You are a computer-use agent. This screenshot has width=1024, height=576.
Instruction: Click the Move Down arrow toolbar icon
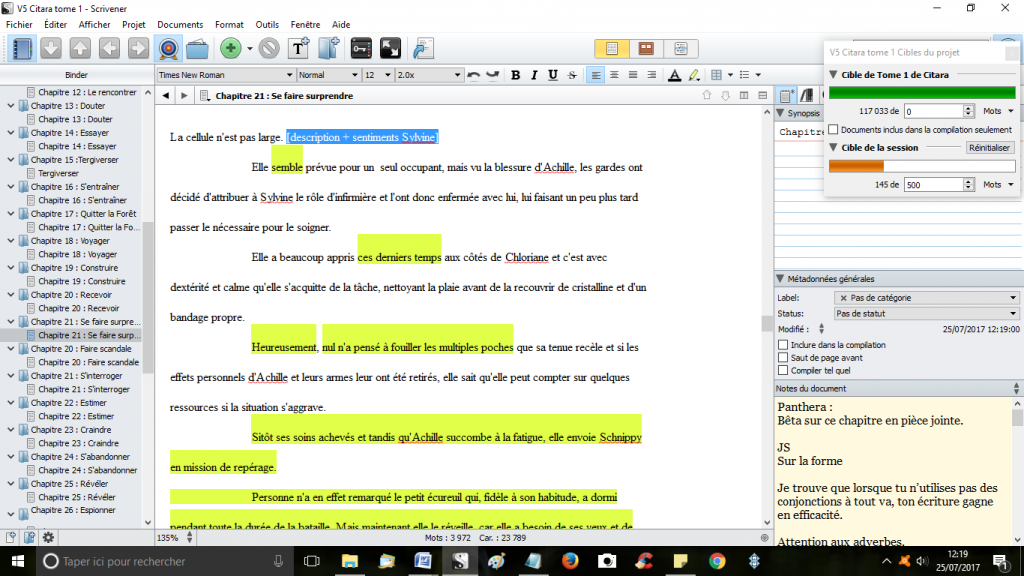pos(51,49)
